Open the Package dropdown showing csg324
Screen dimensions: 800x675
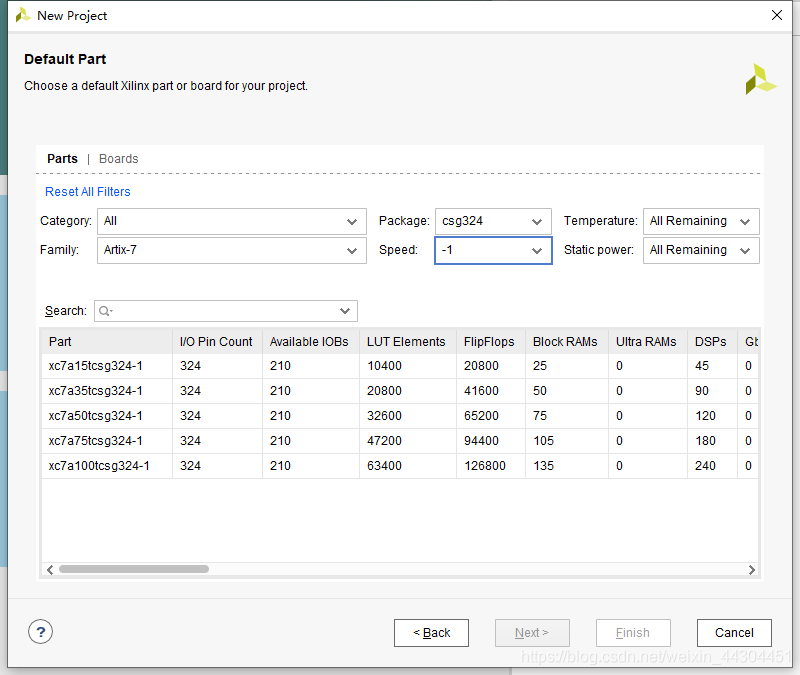493,221
